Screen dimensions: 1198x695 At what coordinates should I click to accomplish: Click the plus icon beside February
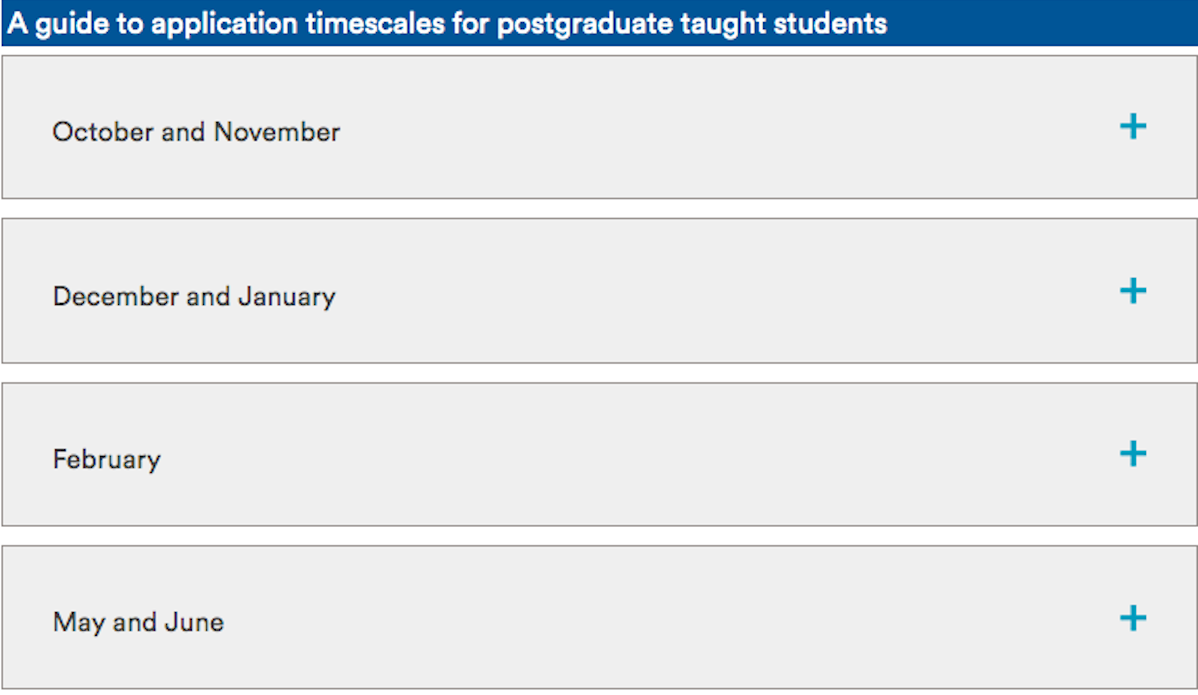1132,454
